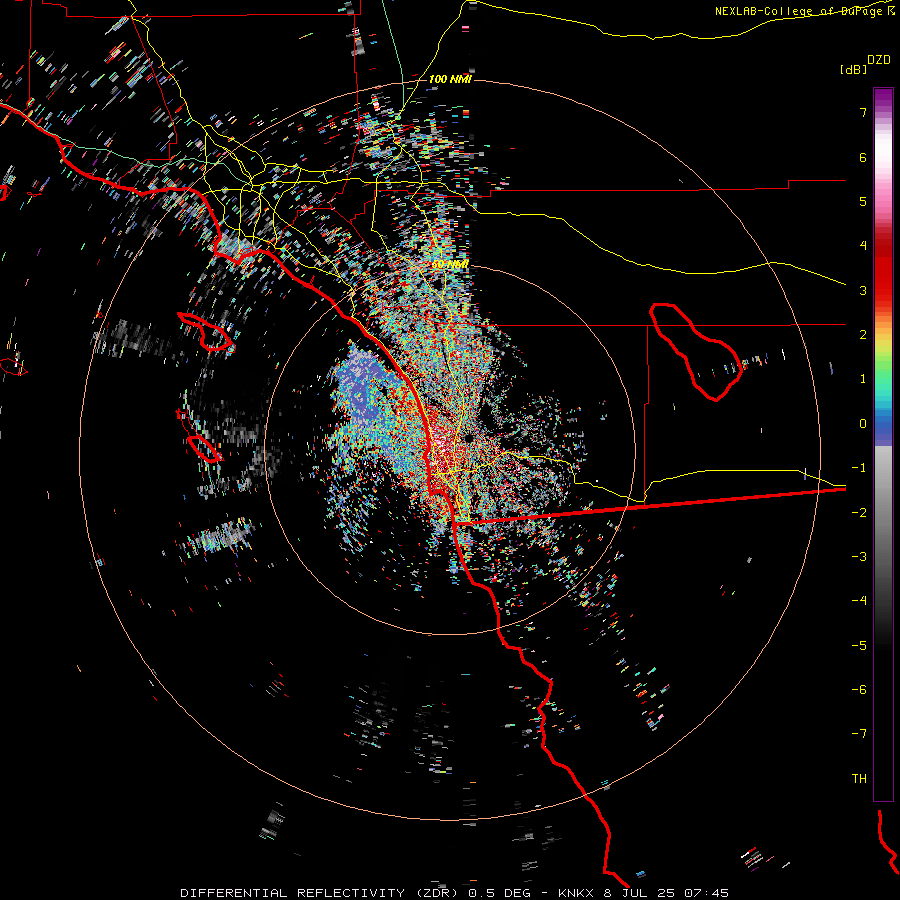Click the NEXLAB-College of DuPage credit text
This screenshot has height=900, width=900.
tap(804, 11)
